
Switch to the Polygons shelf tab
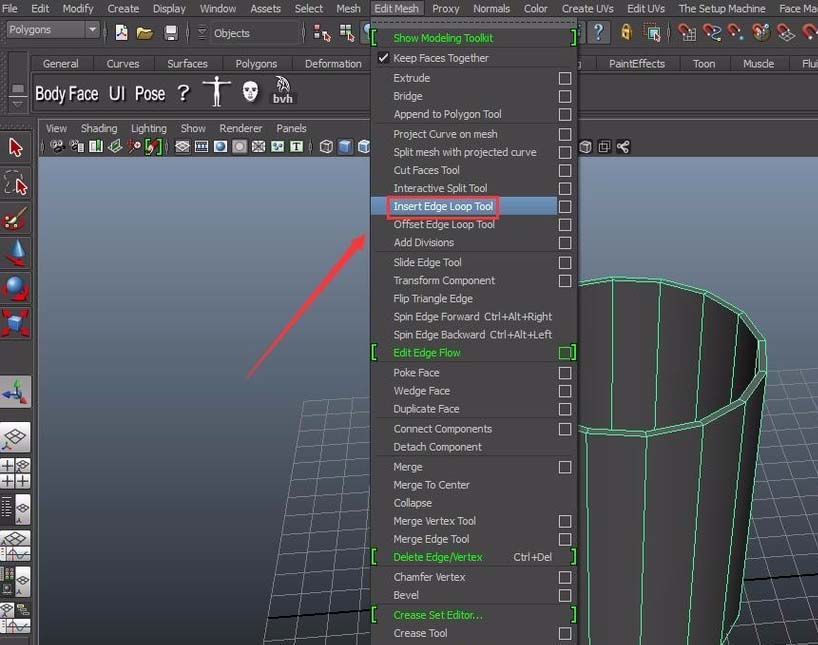point(256,64)
